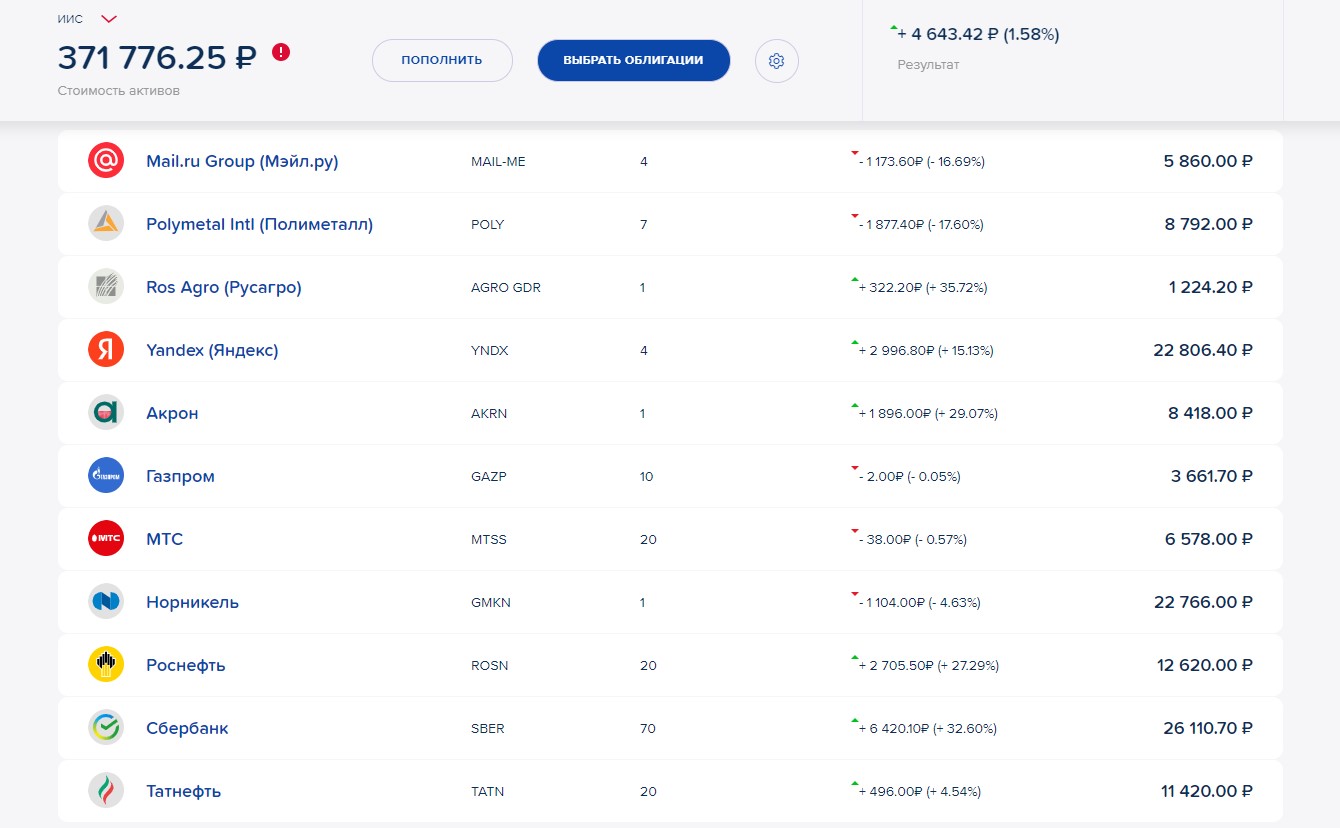Click Газпром's value 3 661.70 ₽
The image size is (1340, 828).
[x=1212, y=476]
